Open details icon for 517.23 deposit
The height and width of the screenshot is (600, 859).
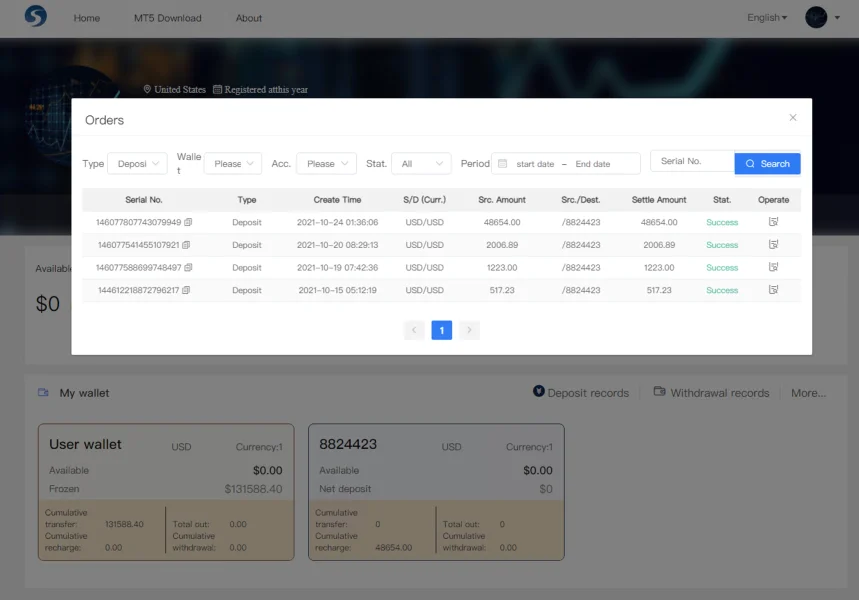(x=773, y=290)
